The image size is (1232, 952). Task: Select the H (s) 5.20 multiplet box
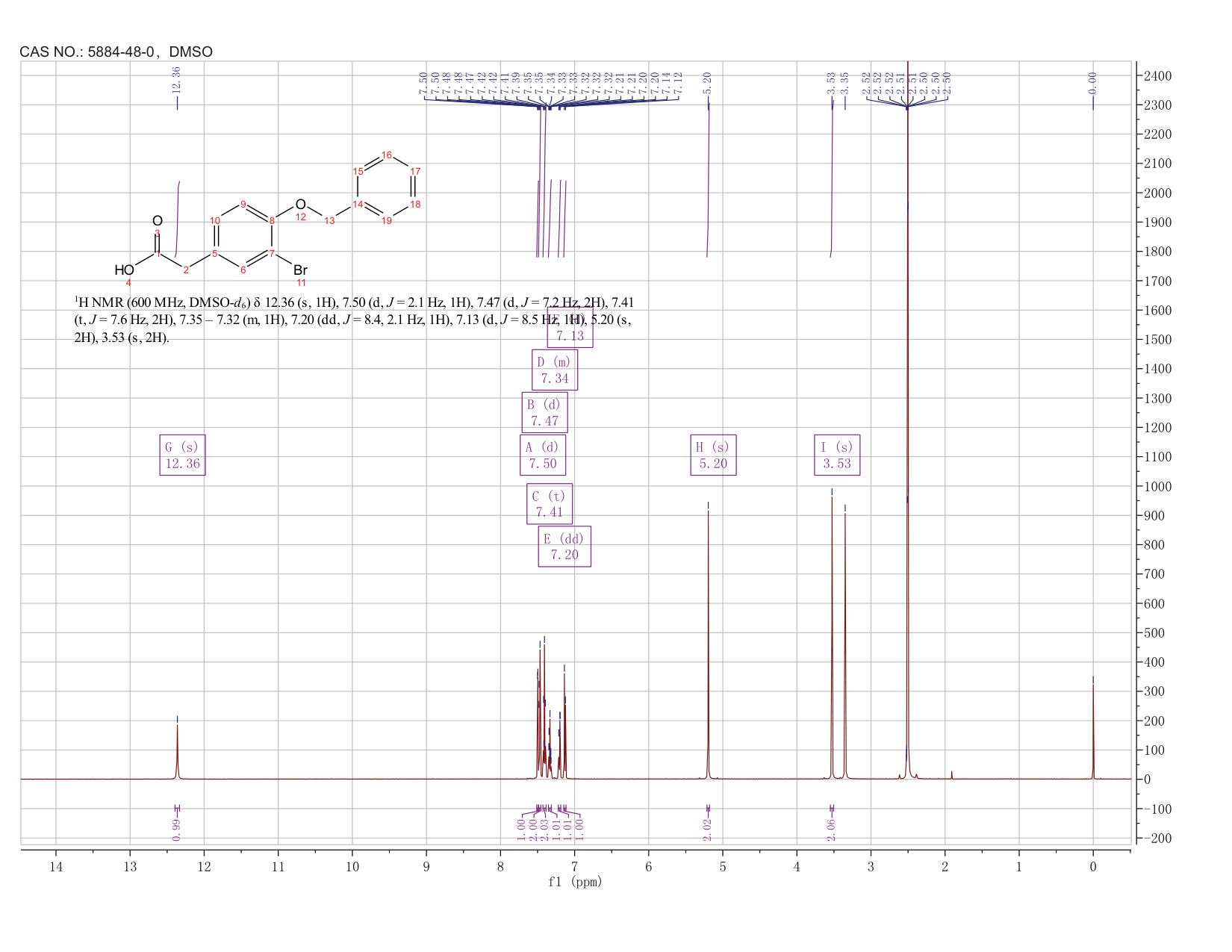point(713,455)
